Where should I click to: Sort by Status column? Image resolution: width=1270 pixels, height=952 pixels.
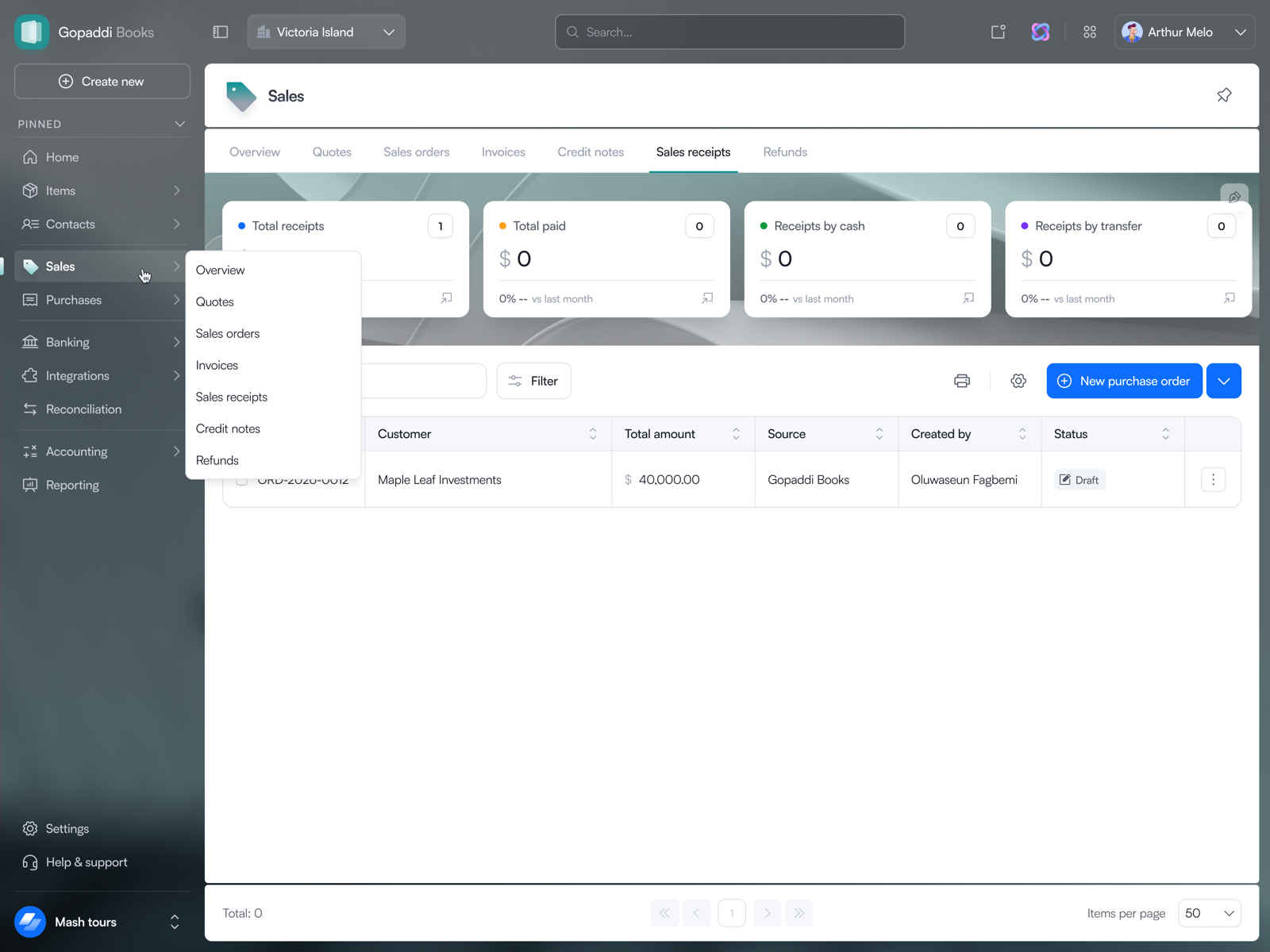pyautogui.click(x=1166, y=434)
